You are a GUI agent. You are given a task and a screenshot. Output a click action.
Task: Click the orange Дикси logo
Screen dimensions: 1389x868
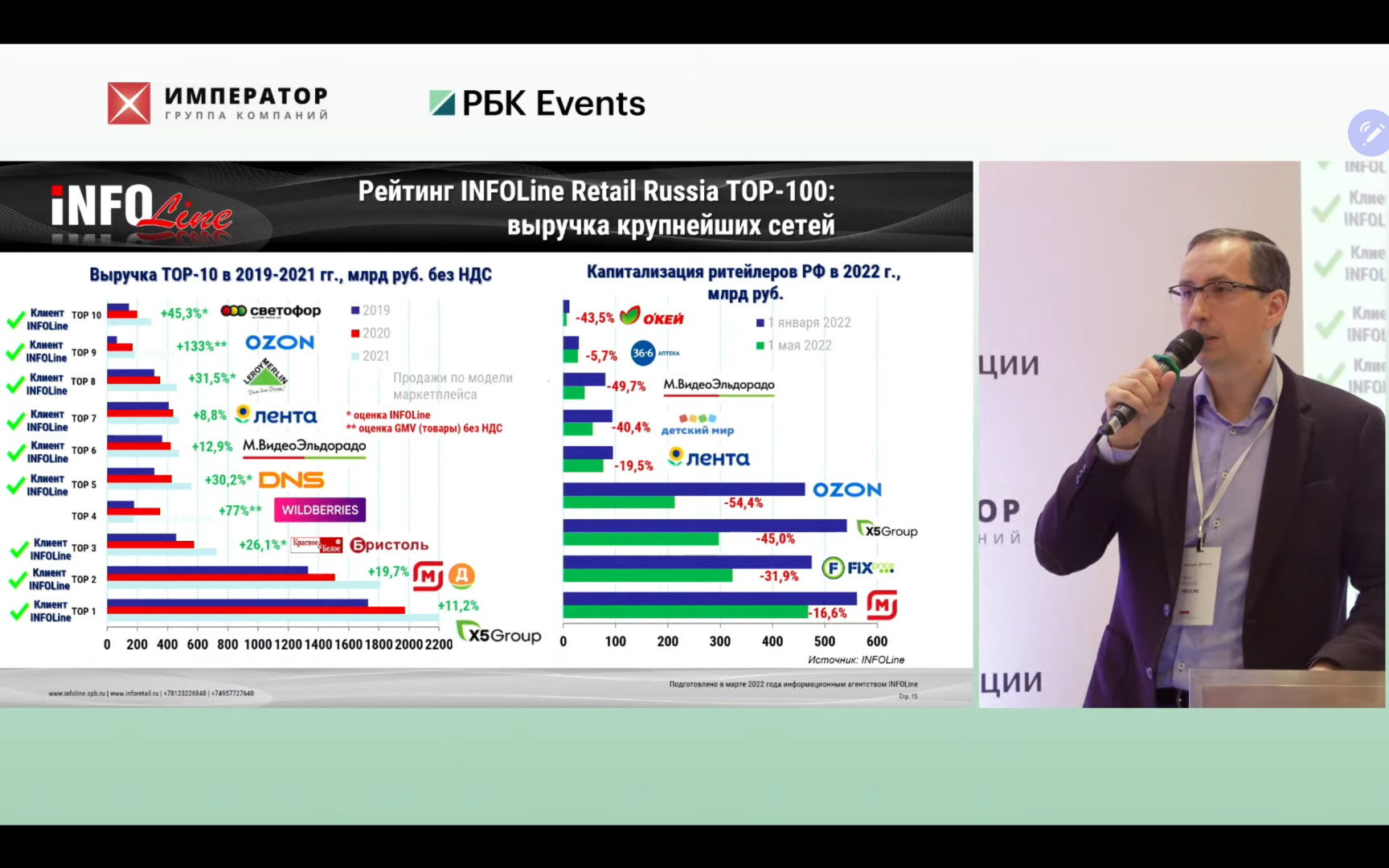[x=461, y=575]
